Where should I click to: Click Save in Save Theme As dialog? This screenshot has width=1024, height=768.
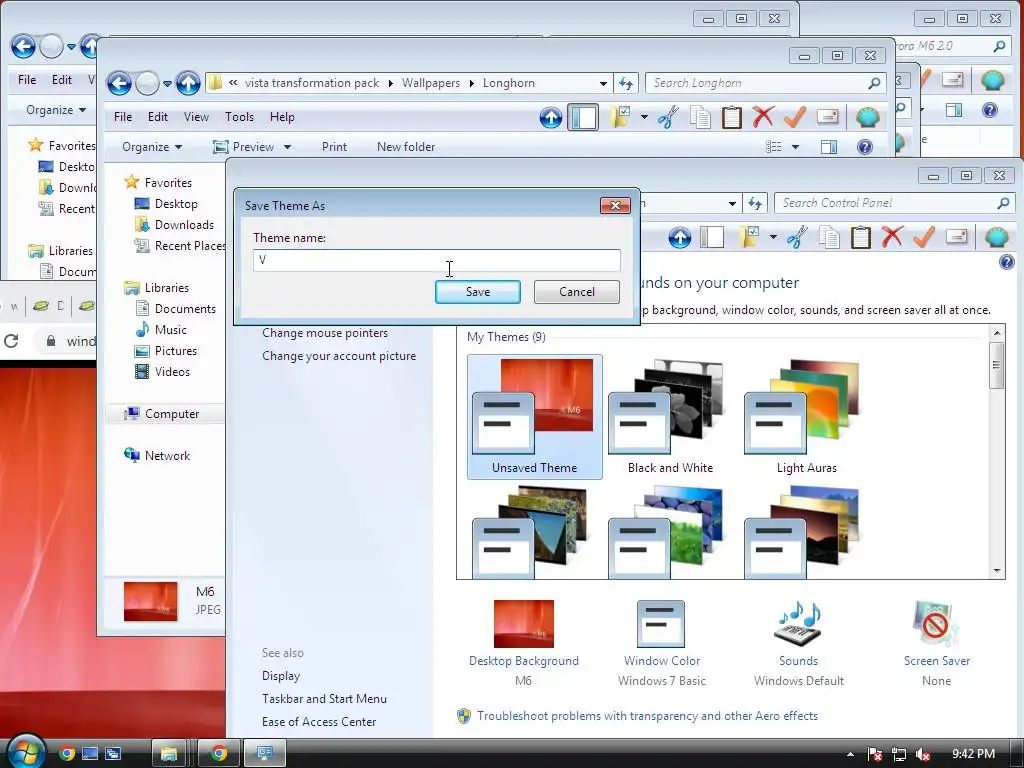(x=477, y=292)
